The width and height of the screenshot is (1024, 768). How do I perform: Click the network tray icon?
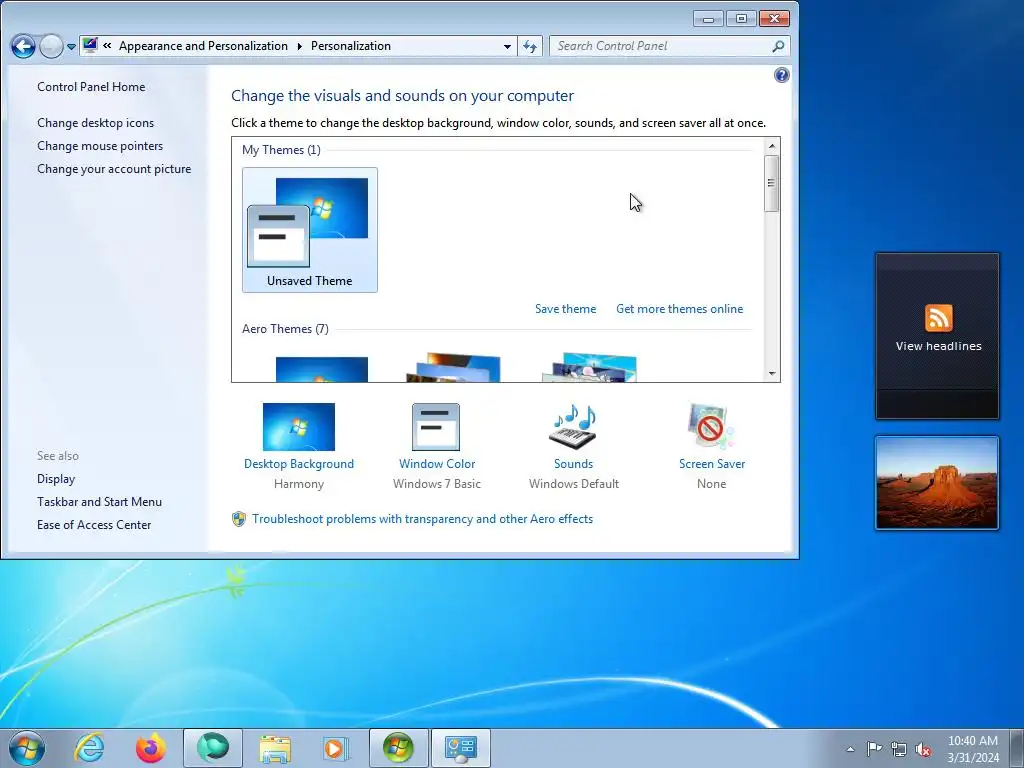[899, 749]
